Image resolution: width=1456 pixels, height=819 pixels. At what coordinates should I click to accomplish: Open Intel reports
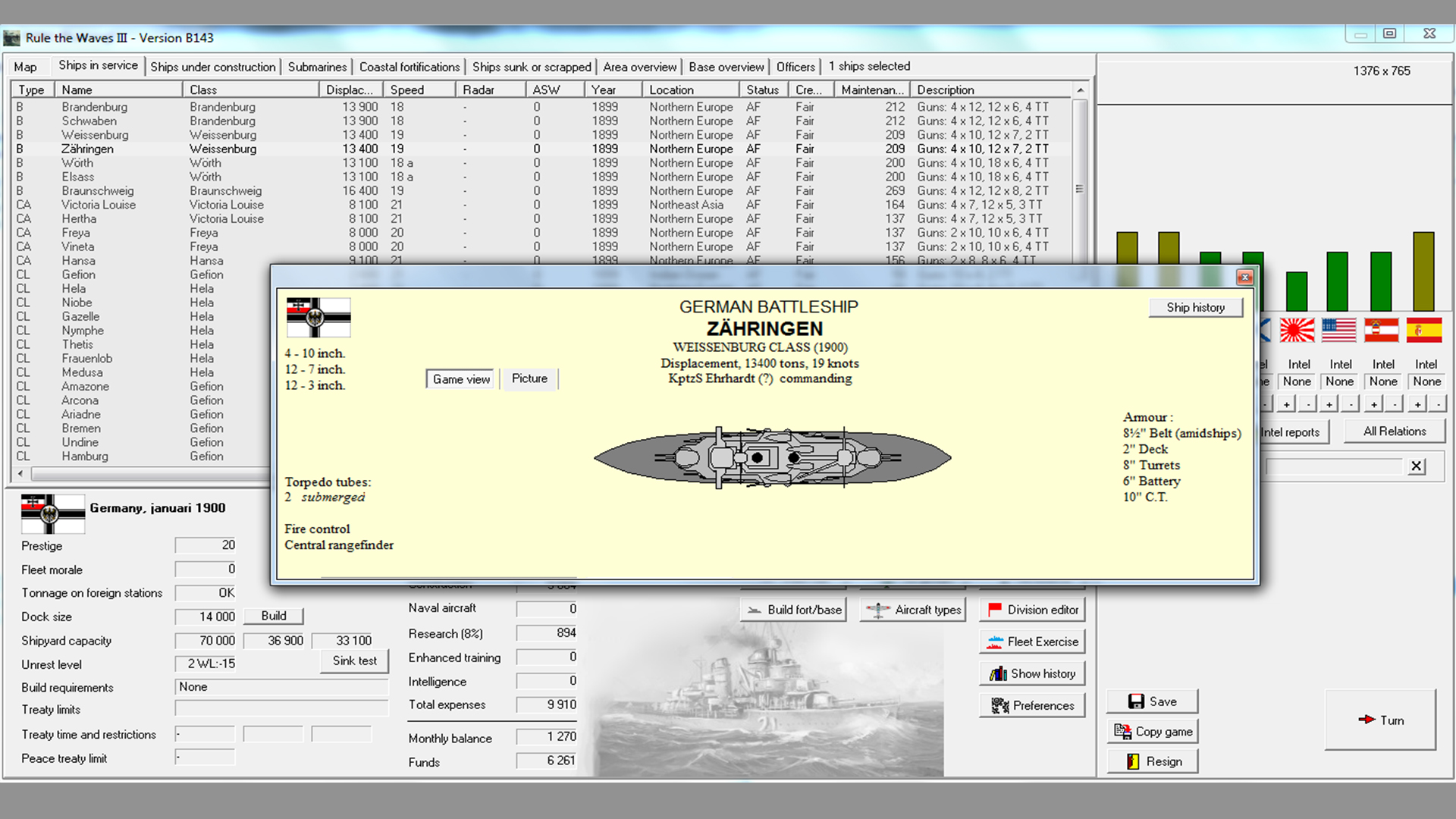click(1293, 432)
